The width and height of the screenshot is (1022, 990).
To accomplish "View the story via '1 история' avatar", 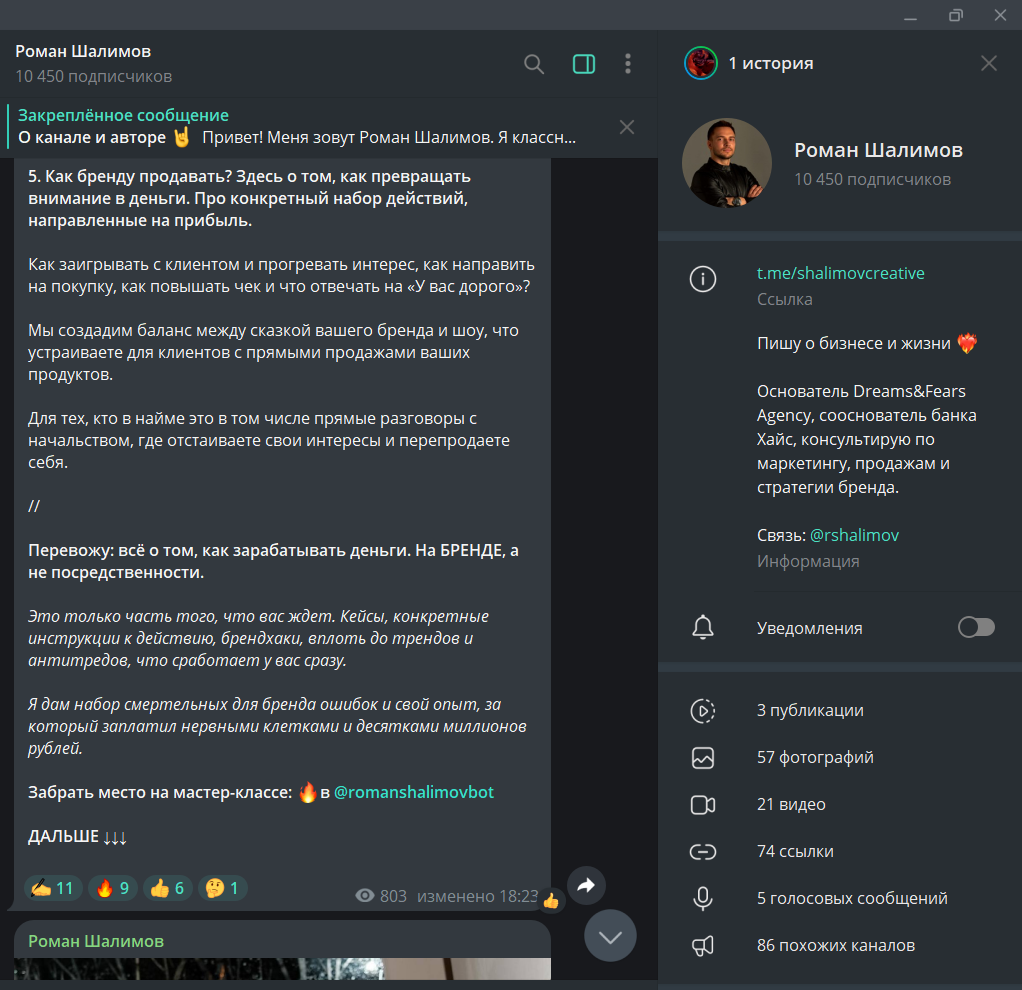I will (701, 63).
